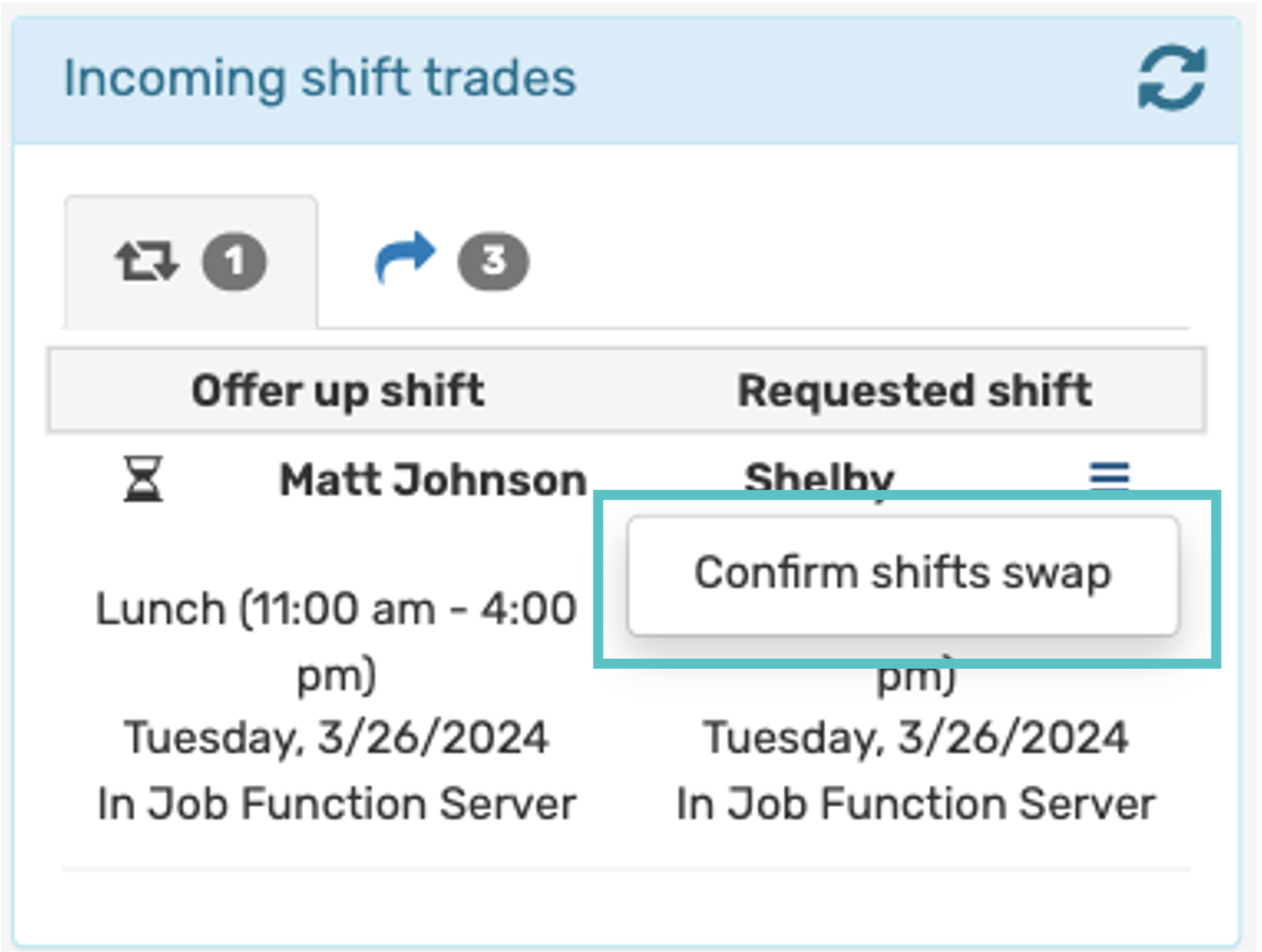Click the badge showing 3 offers
Image resolution: width=1262 pixels, height=952 pixels.
click(x=493, y=261)
